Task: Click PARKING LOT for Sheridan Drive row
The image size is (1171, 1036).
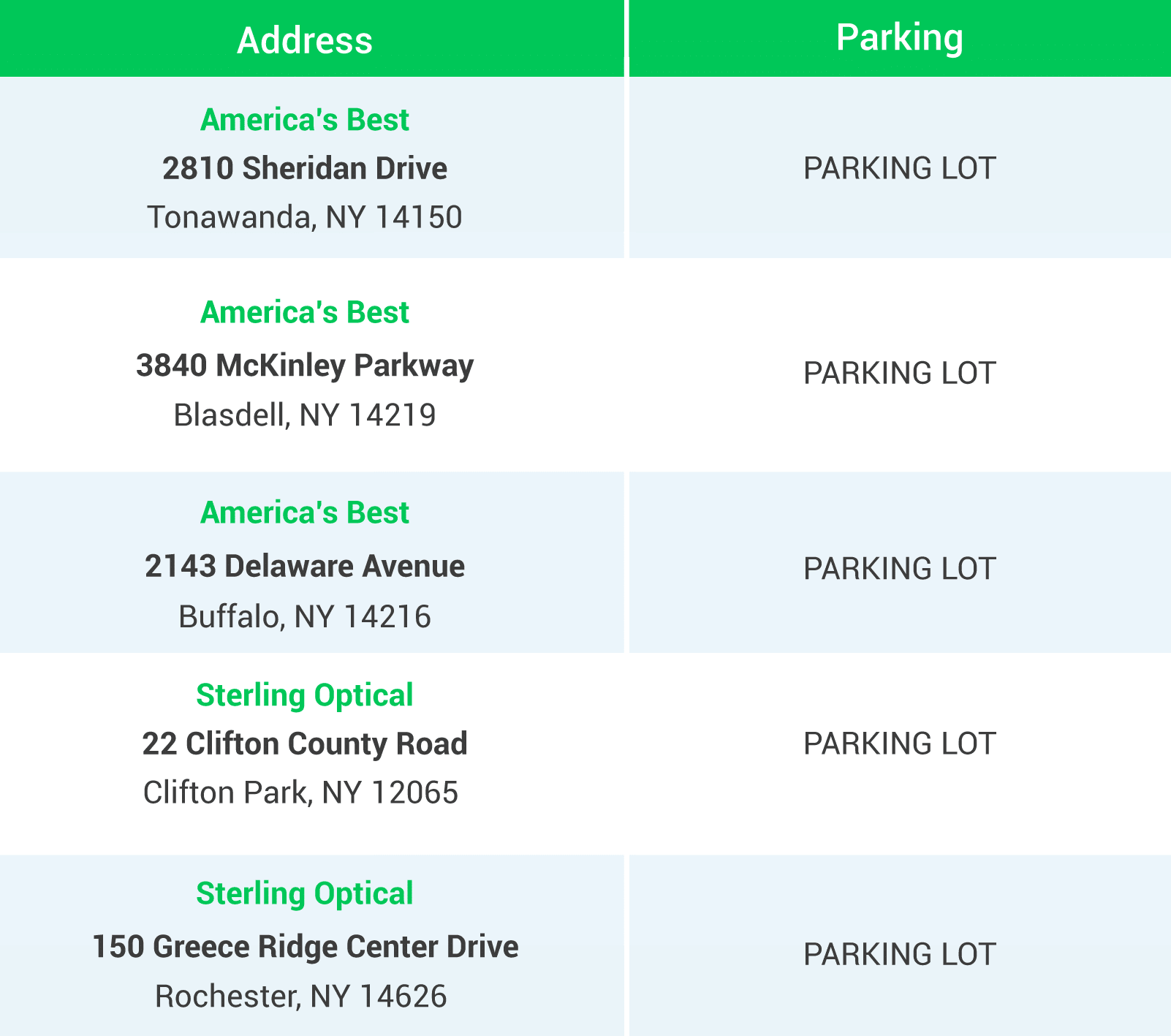Action: click(x=900, y=168)
